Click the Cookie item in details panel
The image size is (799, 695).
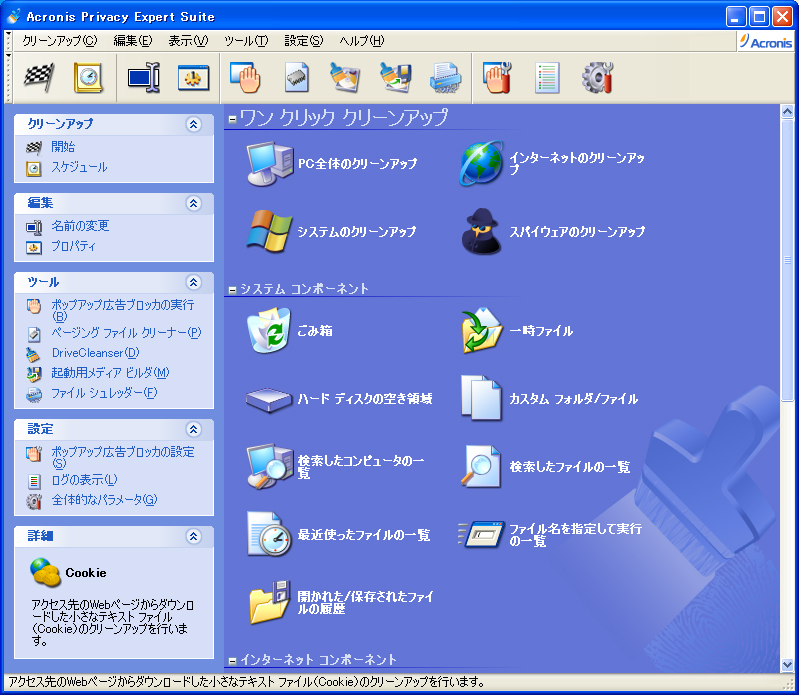point(68,572)
